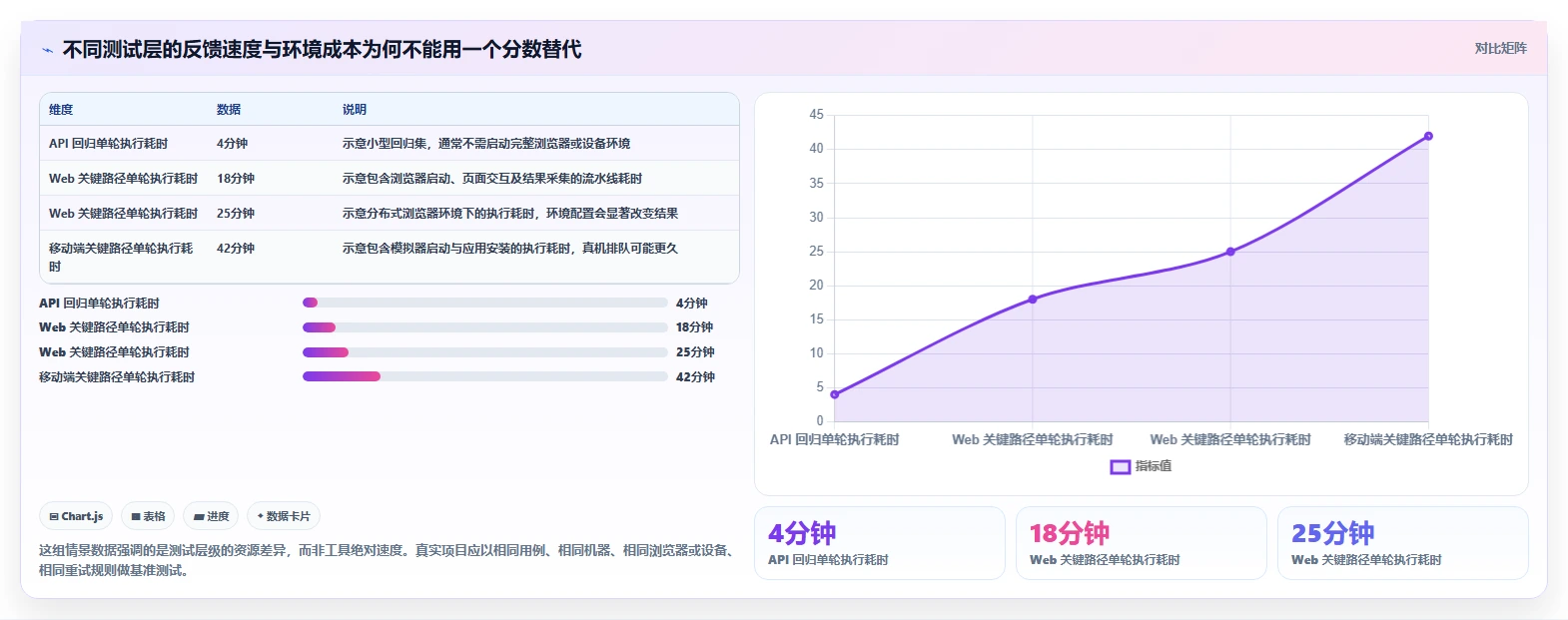The image size is (1568, 620).
Task: Click the 移动端关键路径单轮执行耗时 x-axis label
Action: 1428,439
